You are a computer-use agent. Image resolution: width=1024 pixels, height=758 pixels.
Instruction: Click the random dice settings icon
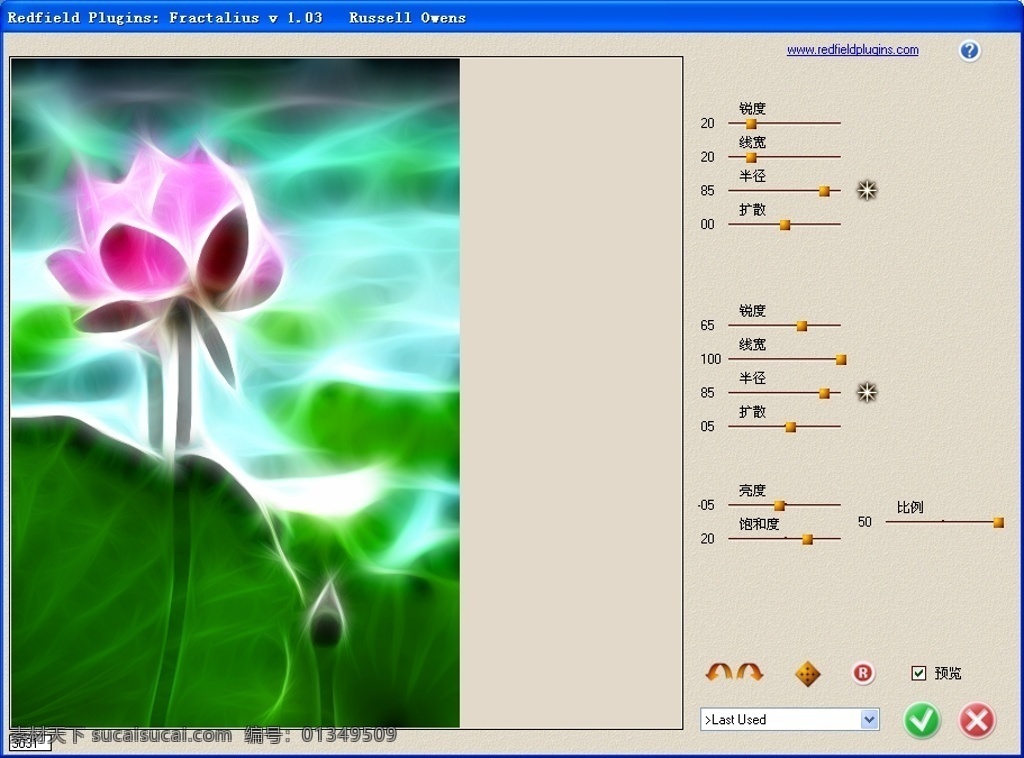[x=807, y=674]
